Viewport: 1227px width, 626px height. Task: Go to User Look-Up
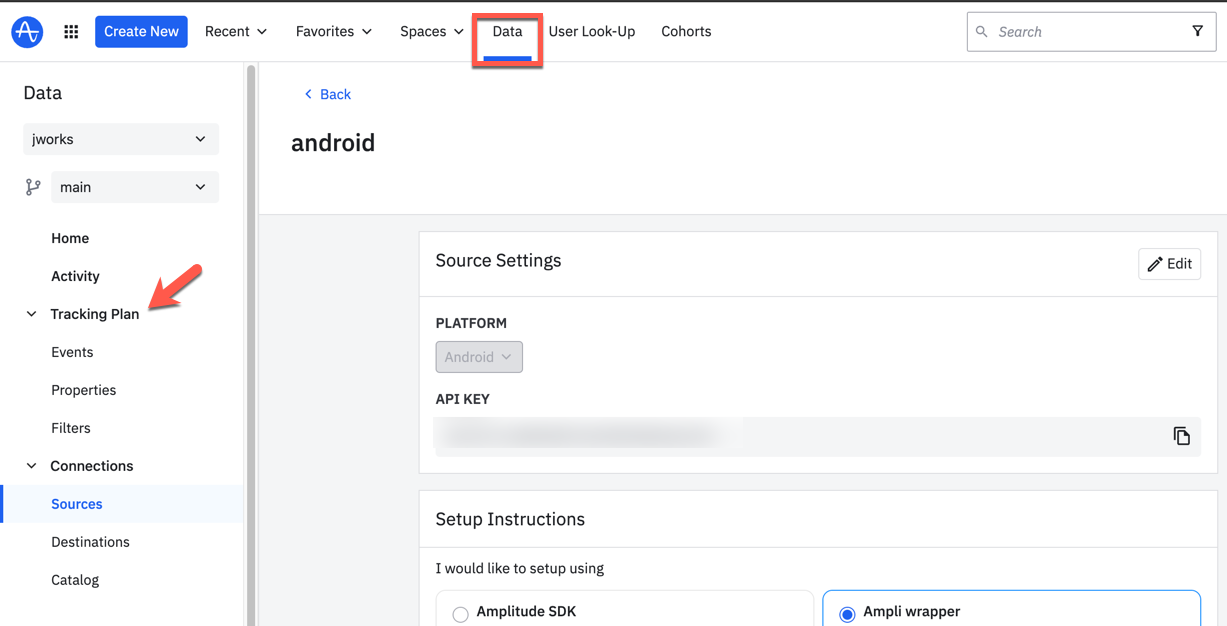(x=592, y=32)
